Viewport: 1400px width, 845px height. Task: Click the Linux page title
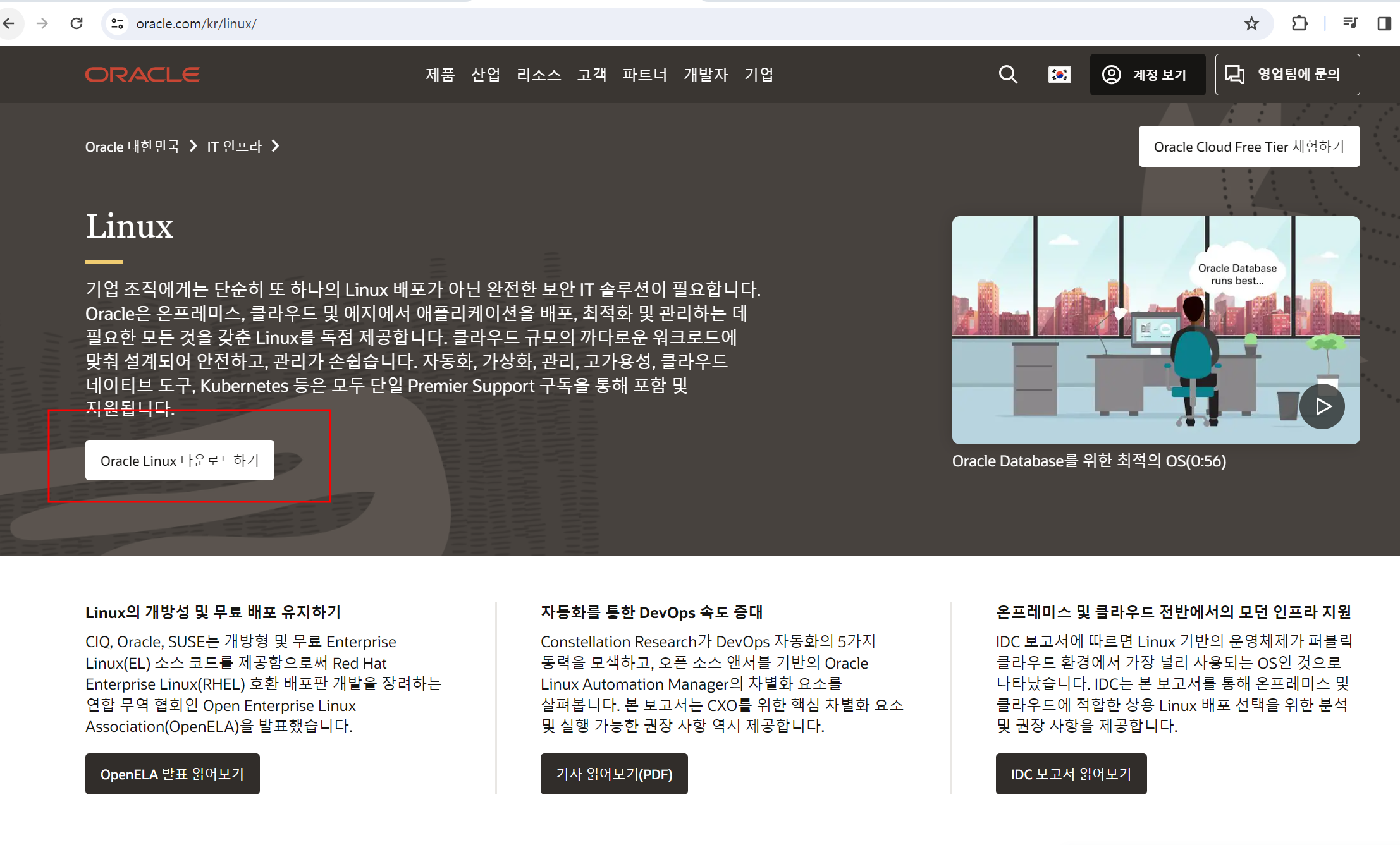click(129, 226)
